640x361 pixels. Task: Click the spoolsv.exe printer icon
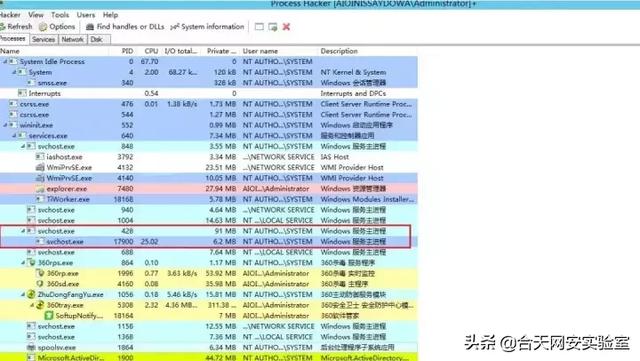click(x=31, y=348)
